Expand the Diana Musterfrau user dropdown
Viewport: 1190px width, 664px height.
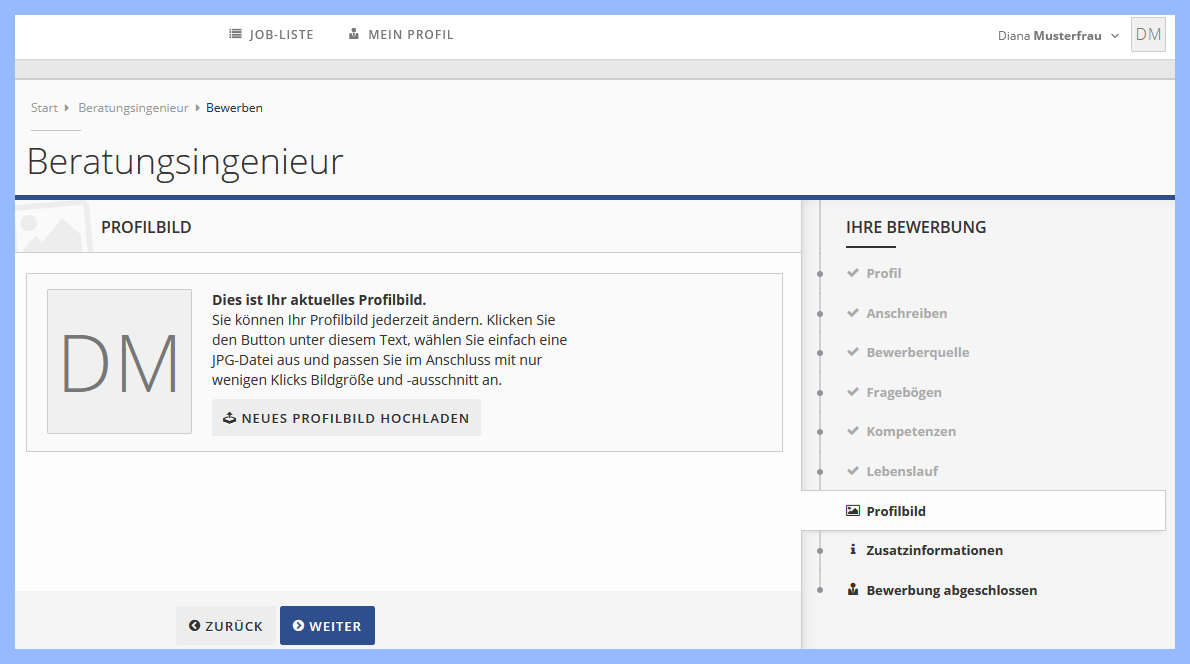tap(1058, 36)
